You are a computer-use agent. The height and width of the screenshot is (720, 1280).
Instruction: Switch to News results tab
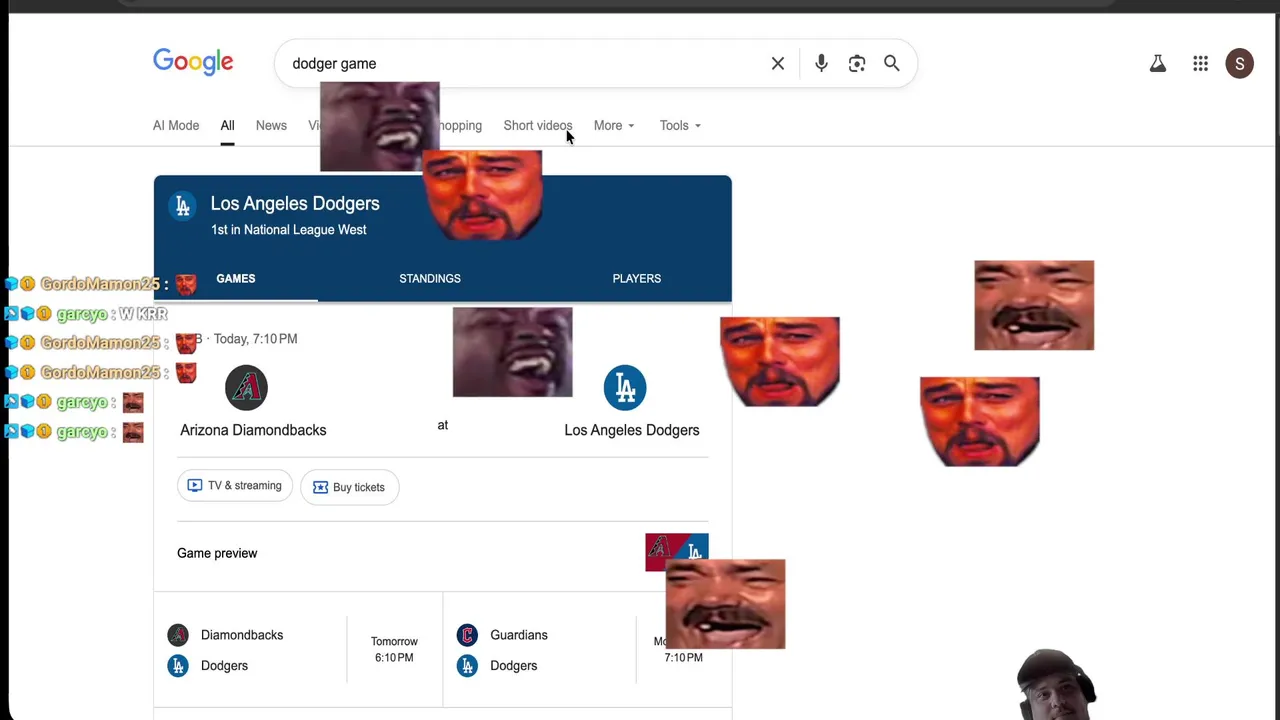pos(271,125)
